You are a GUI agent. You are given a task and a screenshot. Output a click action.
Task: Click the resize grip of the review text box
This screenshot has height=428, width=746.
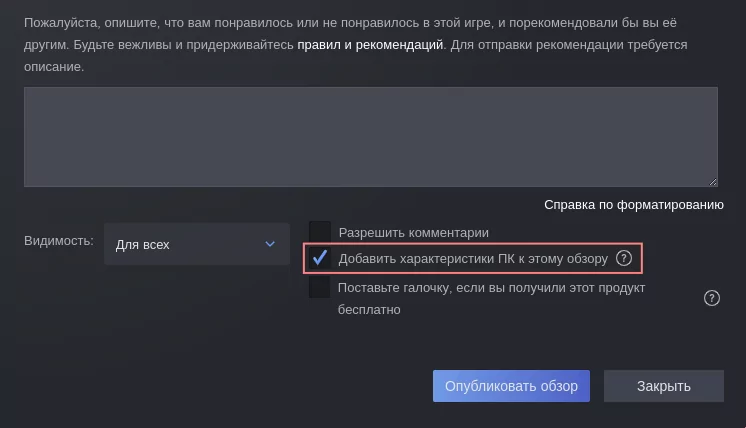pos(713,182)
